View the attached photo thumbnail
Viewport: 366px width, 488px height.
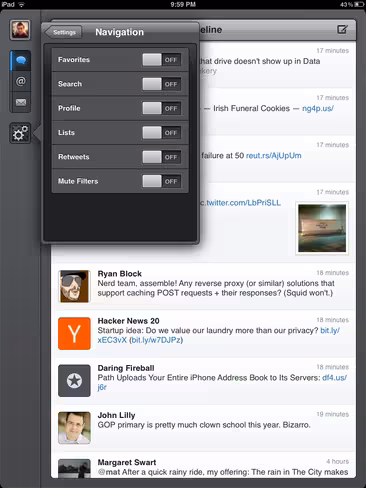pyautogui.click(x=322, y=228)
